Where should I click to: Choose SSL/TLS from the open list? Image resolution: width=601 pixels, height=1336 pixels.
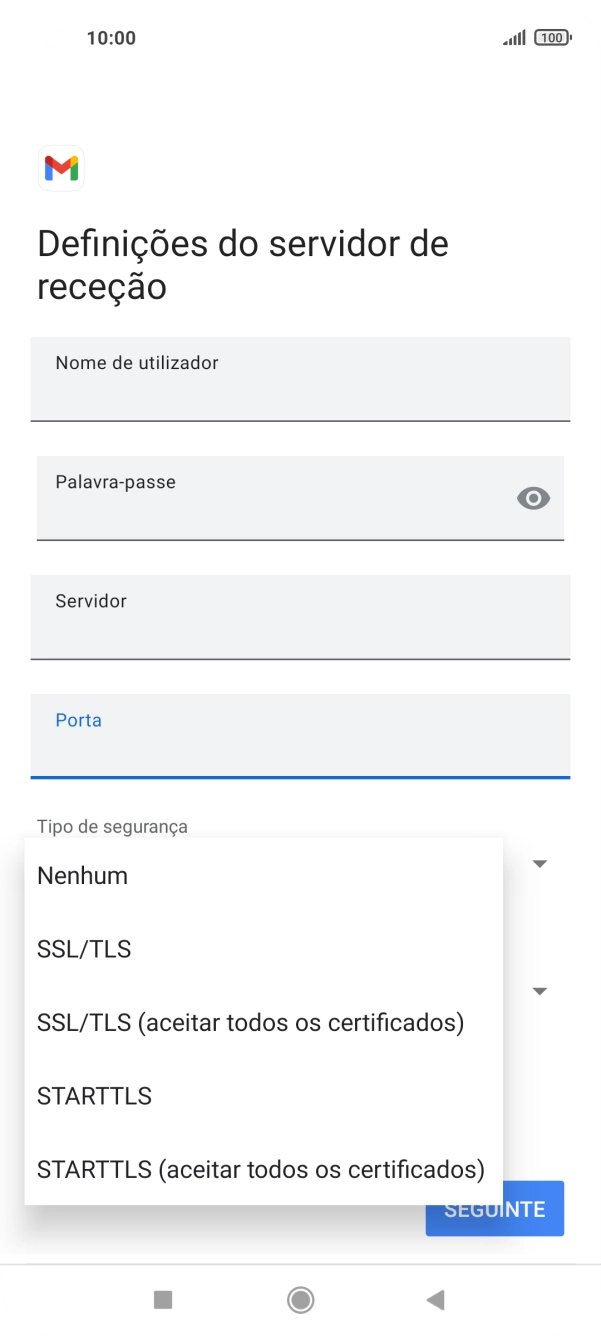click(x=83, y=948)
